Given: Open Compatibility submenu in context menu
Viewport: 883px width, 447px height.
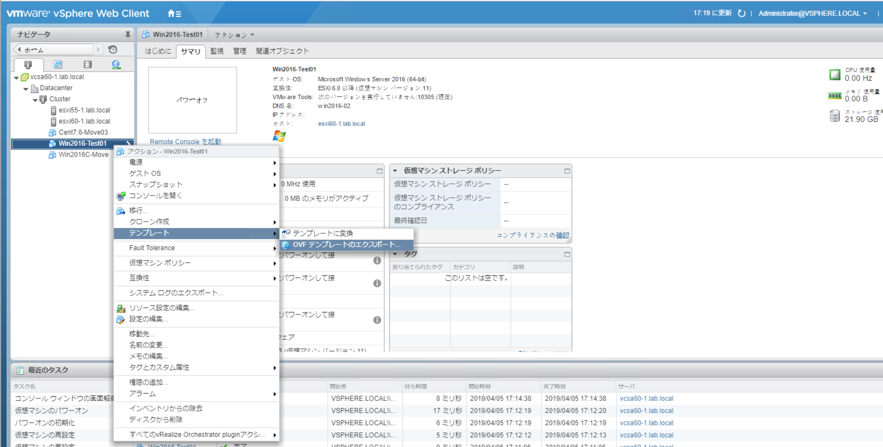Looking at the screenshot, I should tap(197, 278).
